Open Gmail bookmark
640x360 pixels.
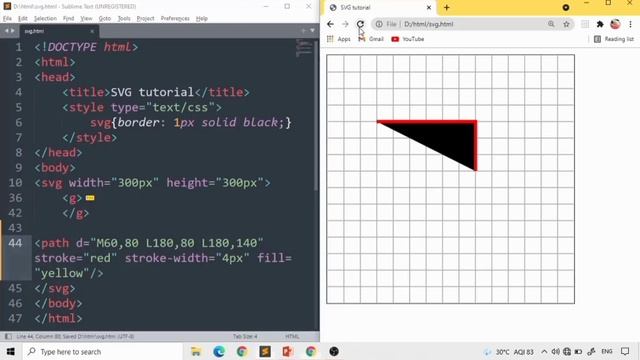tap(371, 39)
